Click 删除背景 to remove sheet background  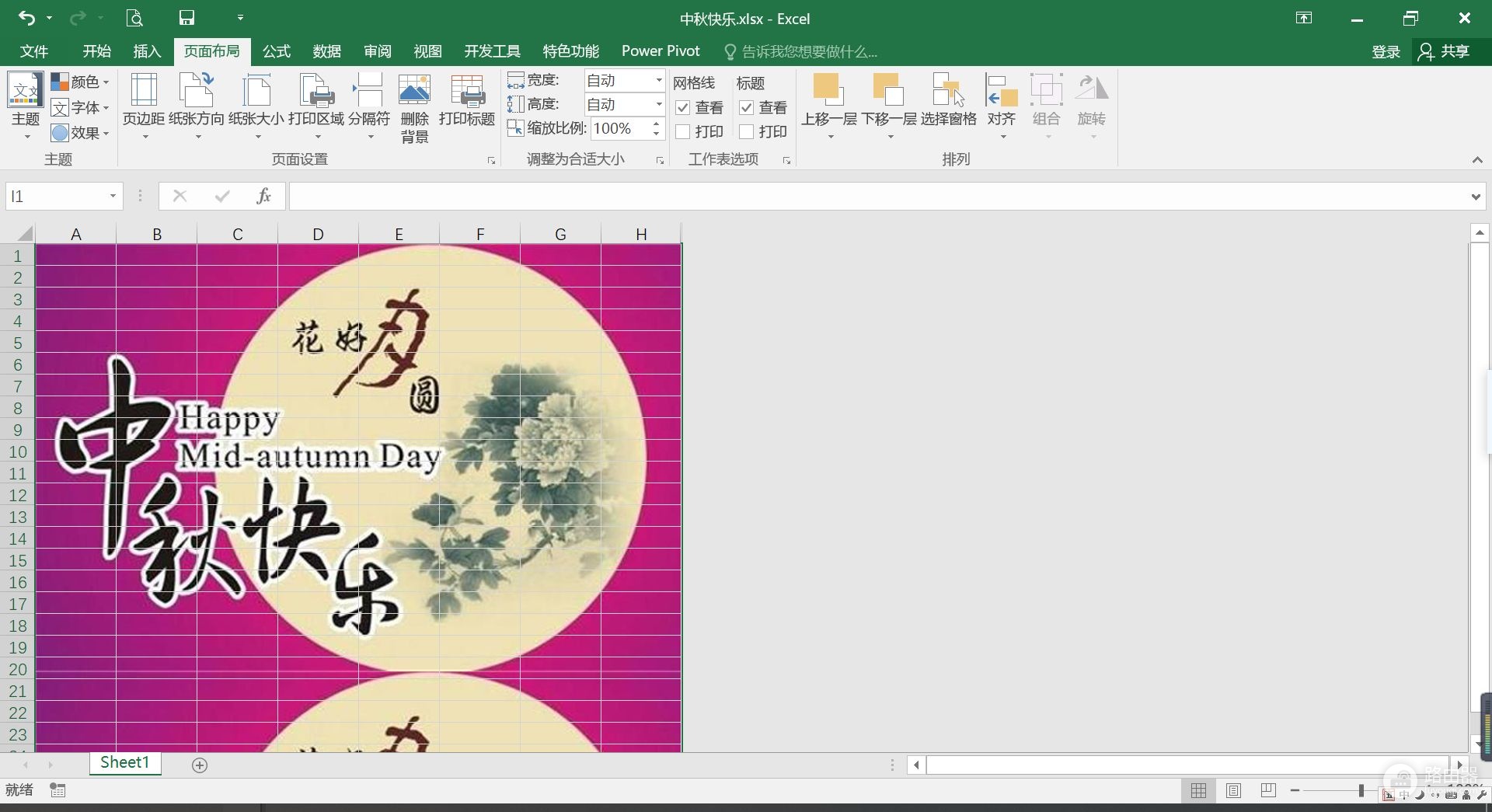click(414, 107)
